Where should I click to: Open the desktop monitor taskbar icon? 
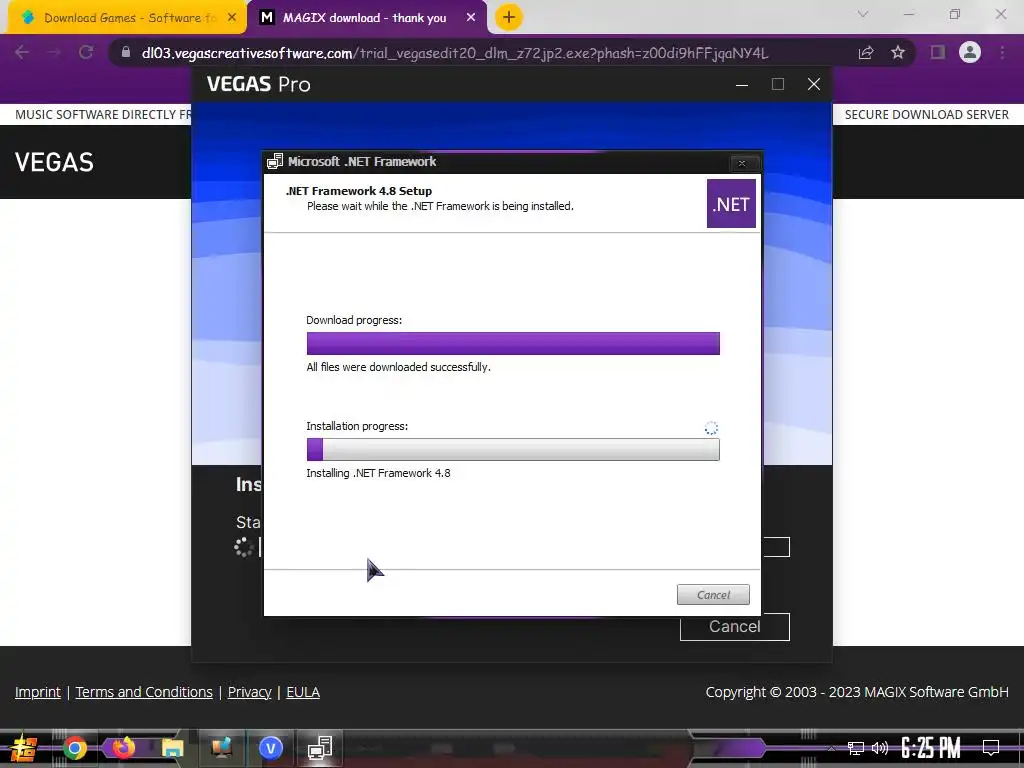coord(221,747)
